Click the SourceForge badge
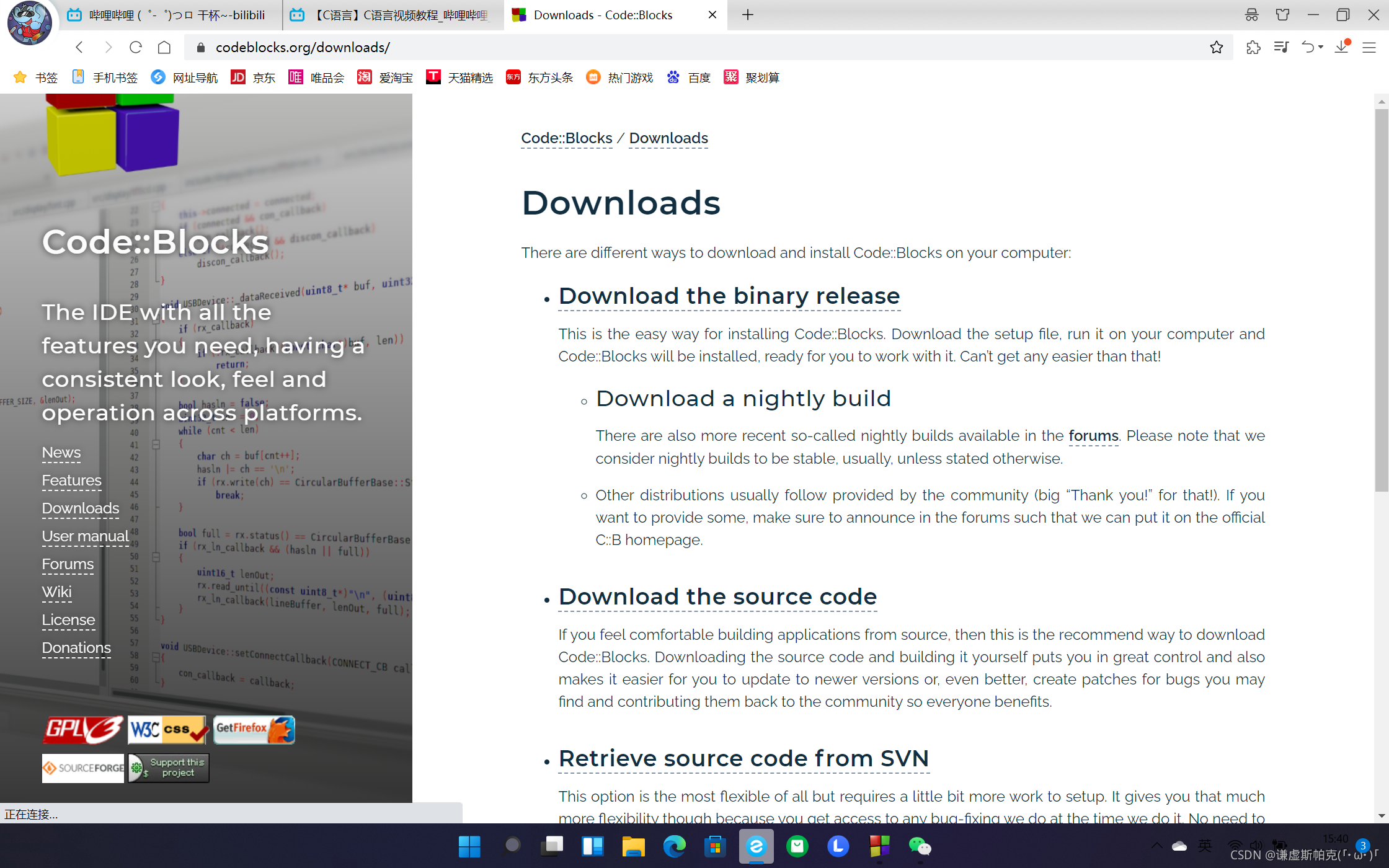 [x=83, y=768]
